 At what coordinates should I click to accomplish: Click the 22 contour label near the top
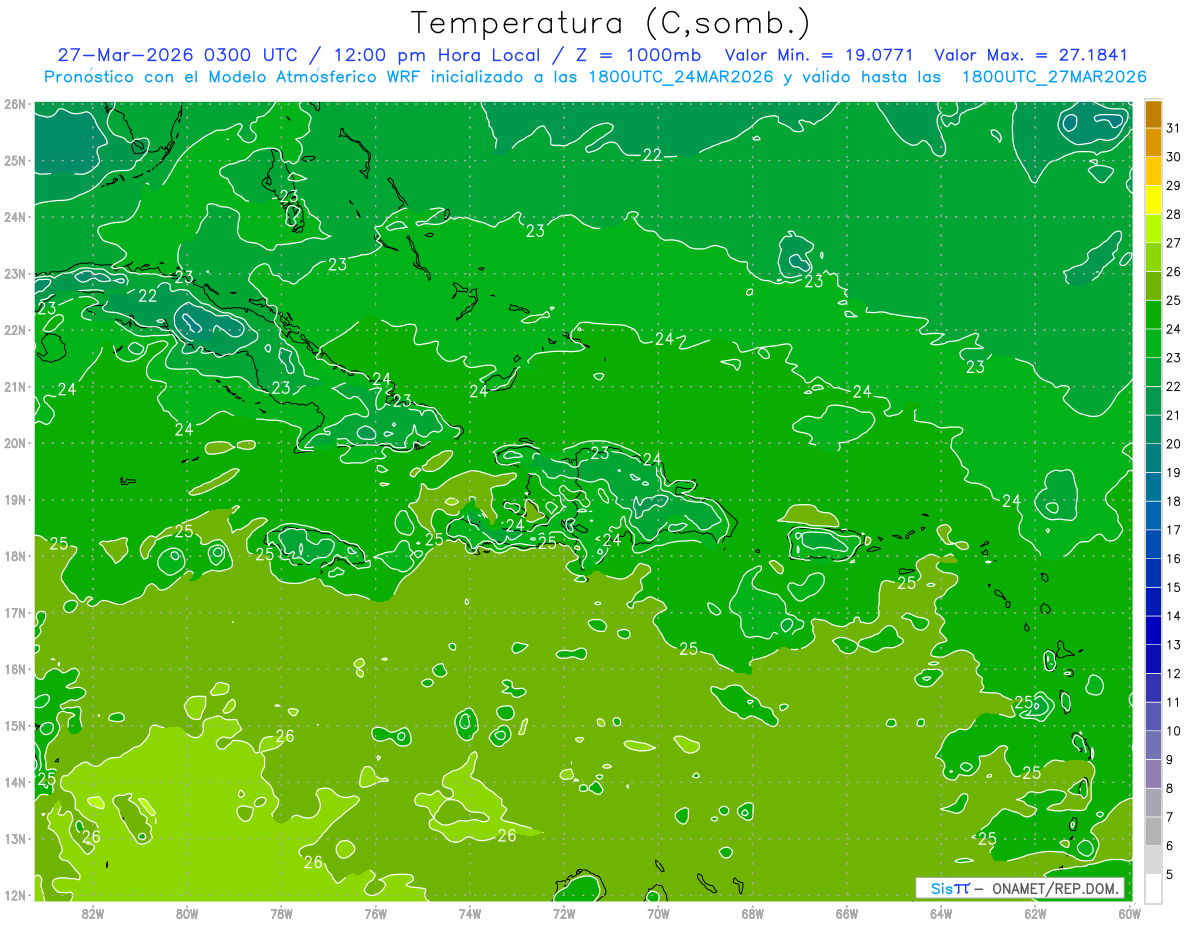652,155
